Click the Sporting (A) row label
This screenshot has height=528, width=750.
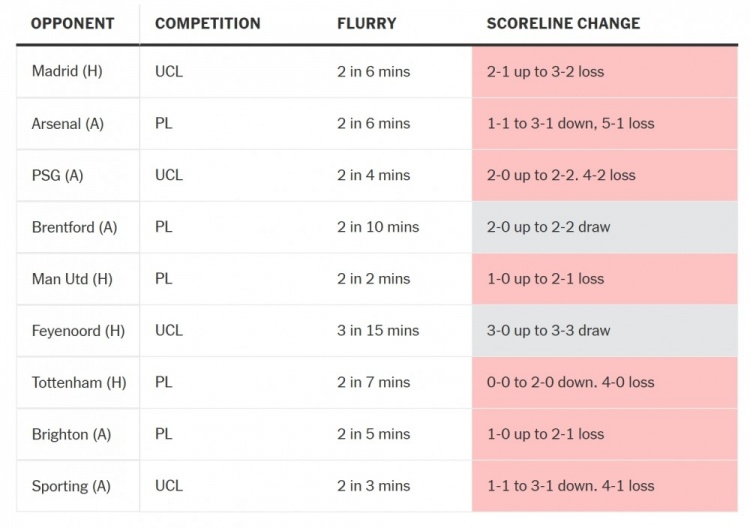click(71, 486)
